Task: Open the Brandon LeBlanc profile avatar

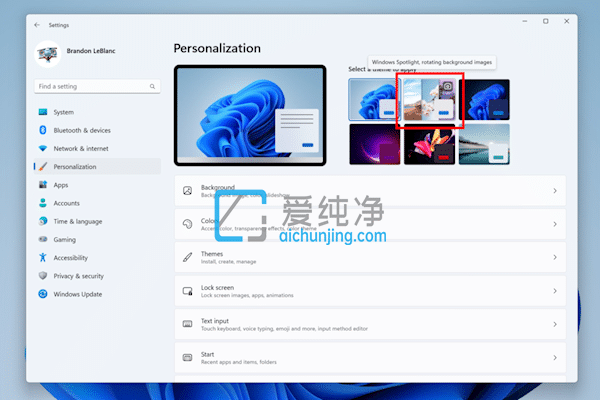Action: click(x=48, y=54)
